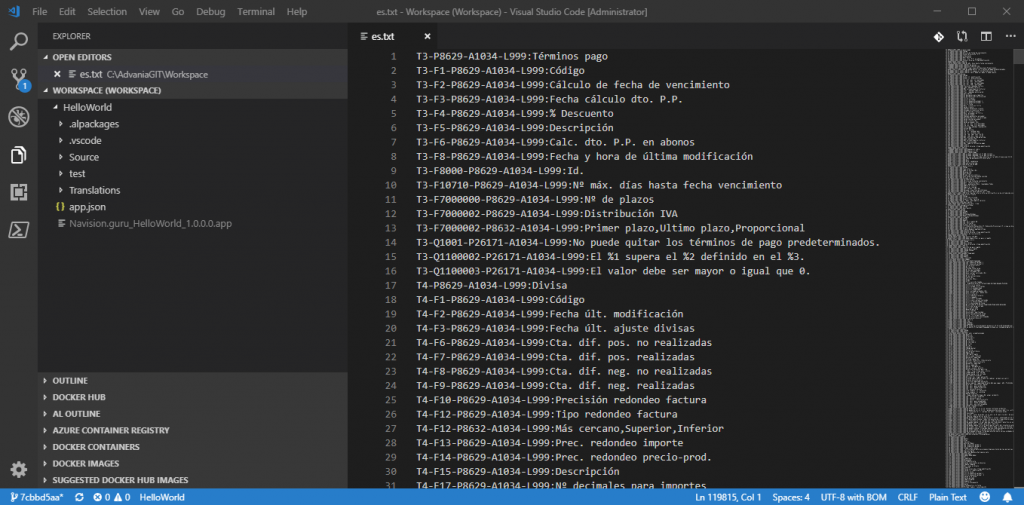Click the Manage gear icon
Image resolution: width=1024 pixels, height=505 pixels.
tap(19, 469)
